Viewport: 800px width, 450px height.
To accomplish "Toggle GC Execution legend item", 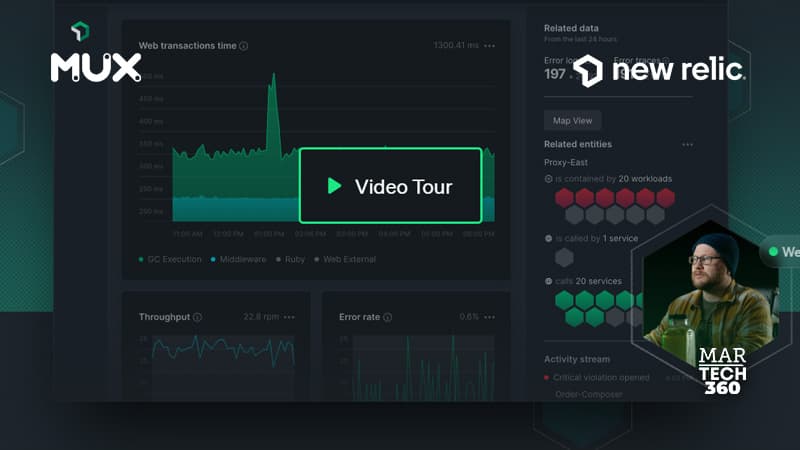I will [x=170, y=259].
